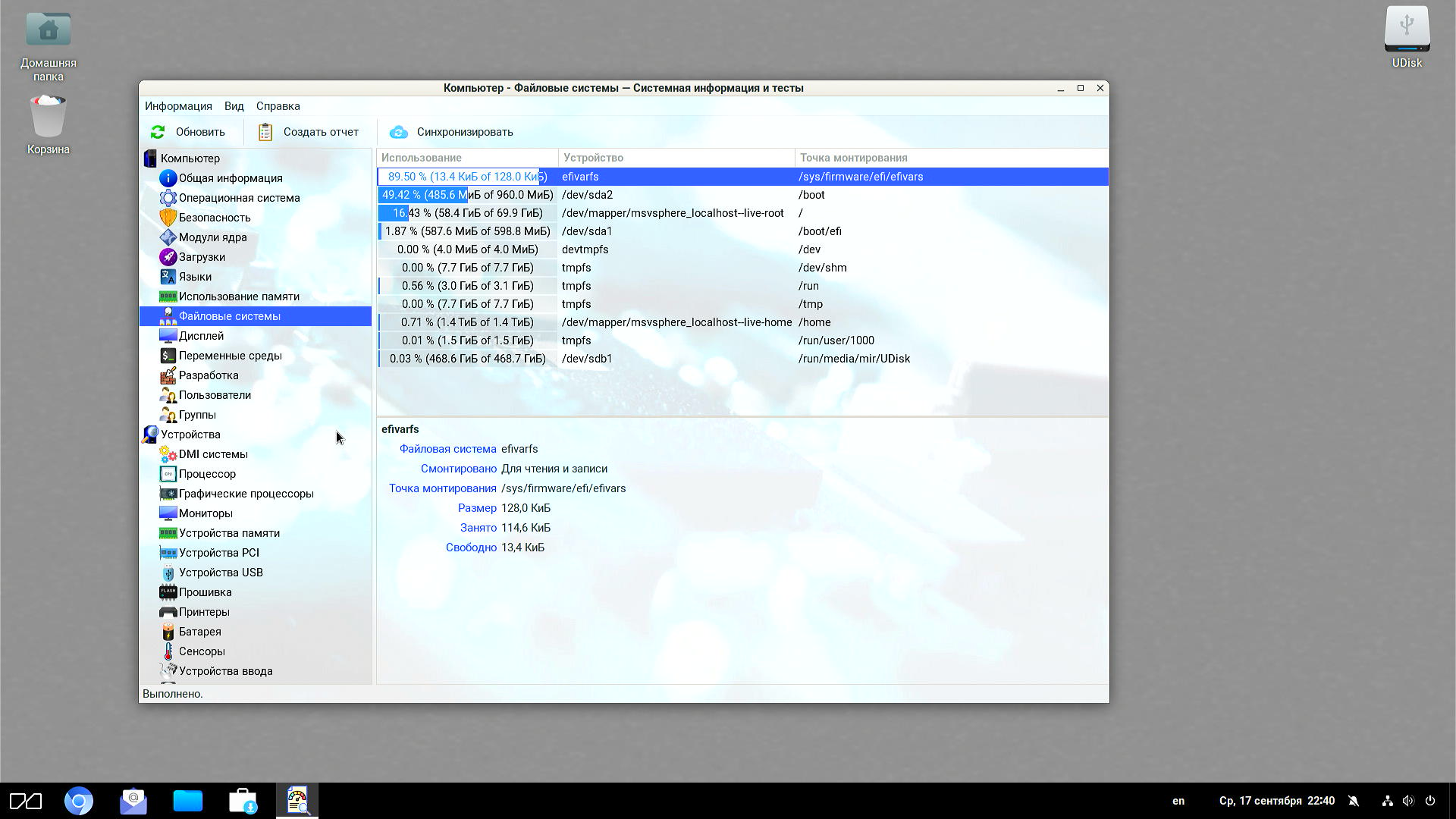1456x819 pixels.
Task: Click the Synchronize cloud icon
Action: tap(398, 132)
